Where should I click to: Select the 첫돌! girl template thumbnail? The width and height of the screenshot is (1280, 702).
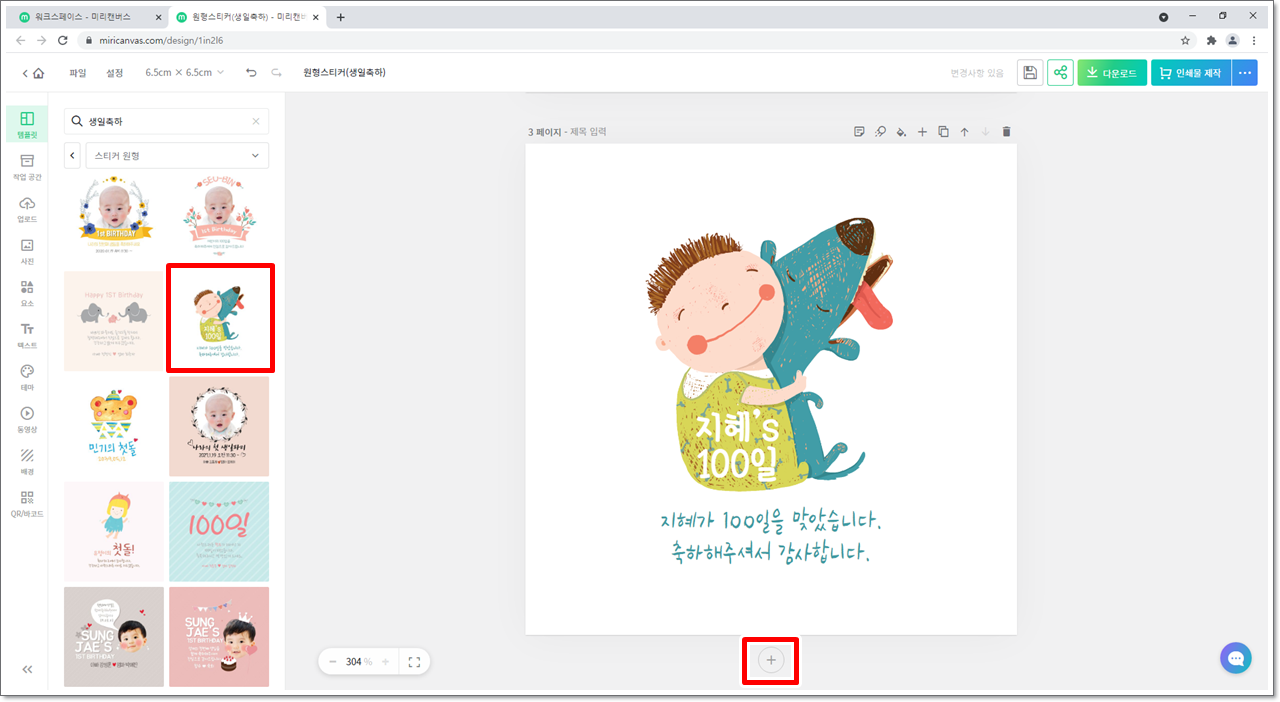point(114,531)
